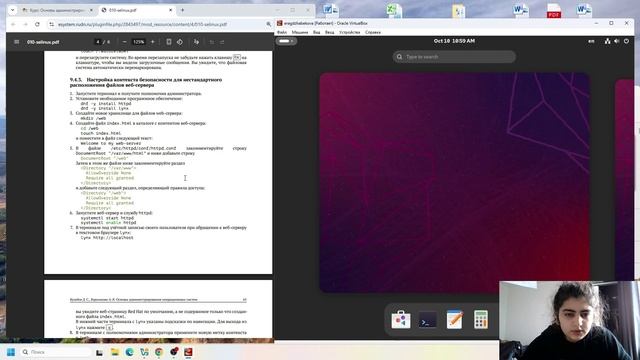Launch Terminal from GNOME dash

click(x=427, y=320)
